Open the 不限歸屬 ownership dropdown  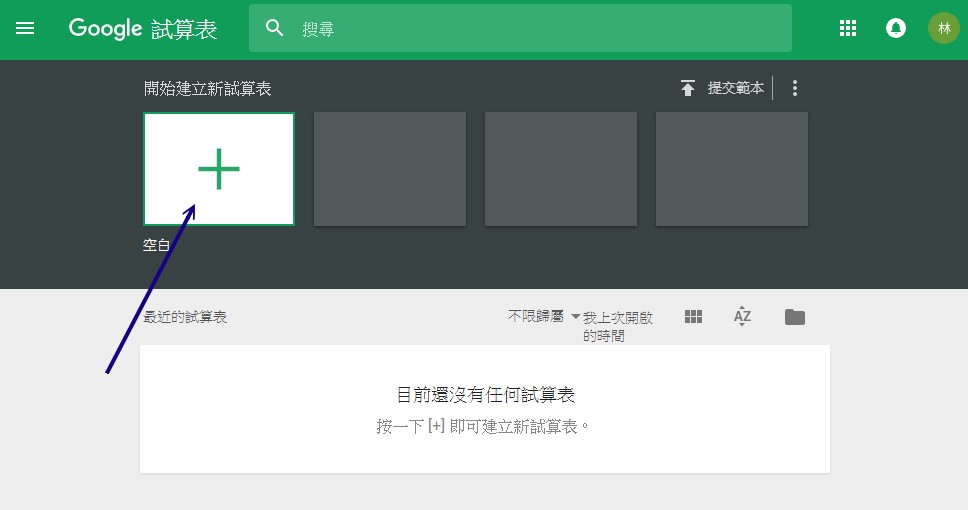543,316
